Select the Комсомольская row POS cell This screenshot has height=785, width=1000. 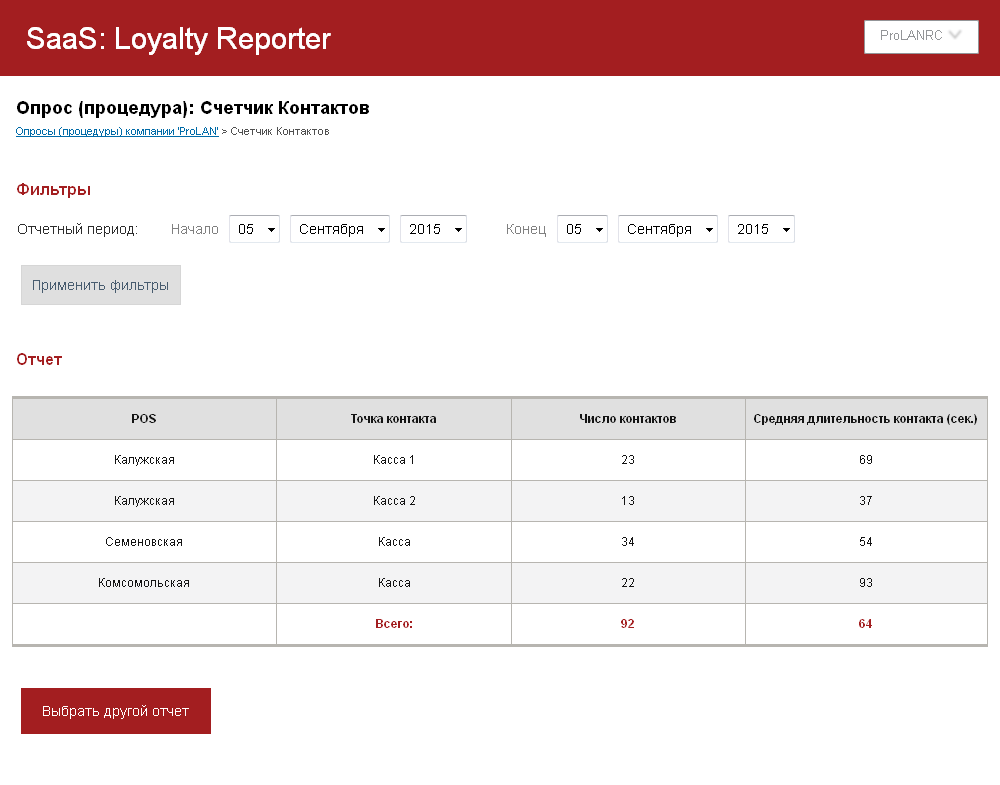coord(144,583)
